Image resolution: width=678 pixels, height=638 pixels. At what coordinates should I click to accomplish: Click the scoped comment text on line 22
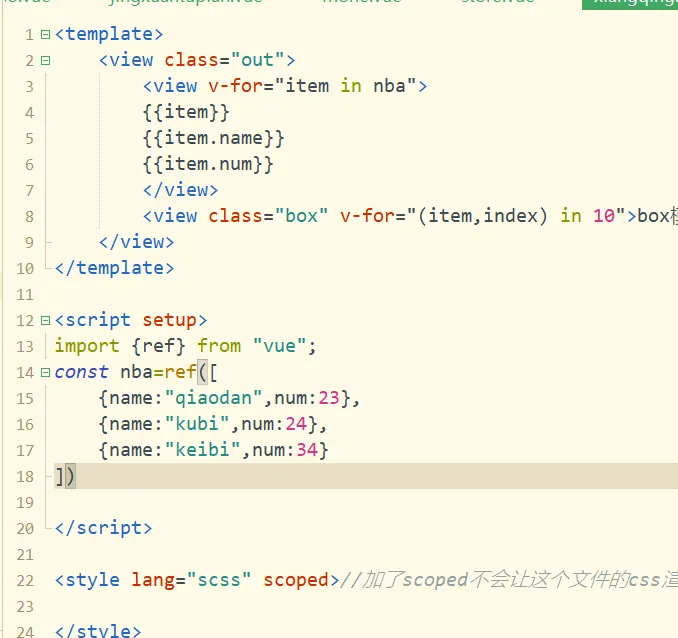click(x=509, y=580)
